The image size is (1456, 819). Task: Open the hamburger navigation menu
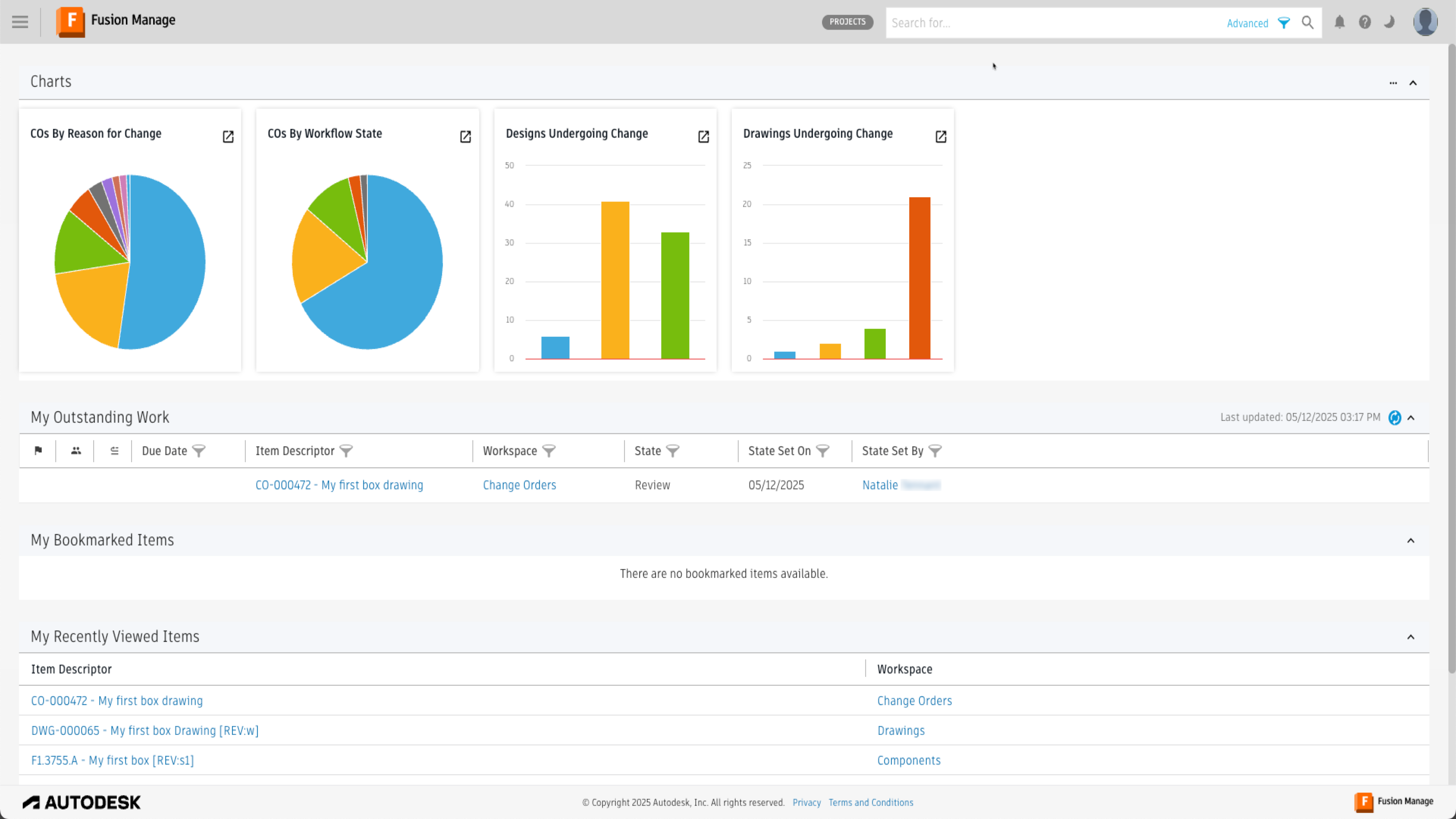20,22
